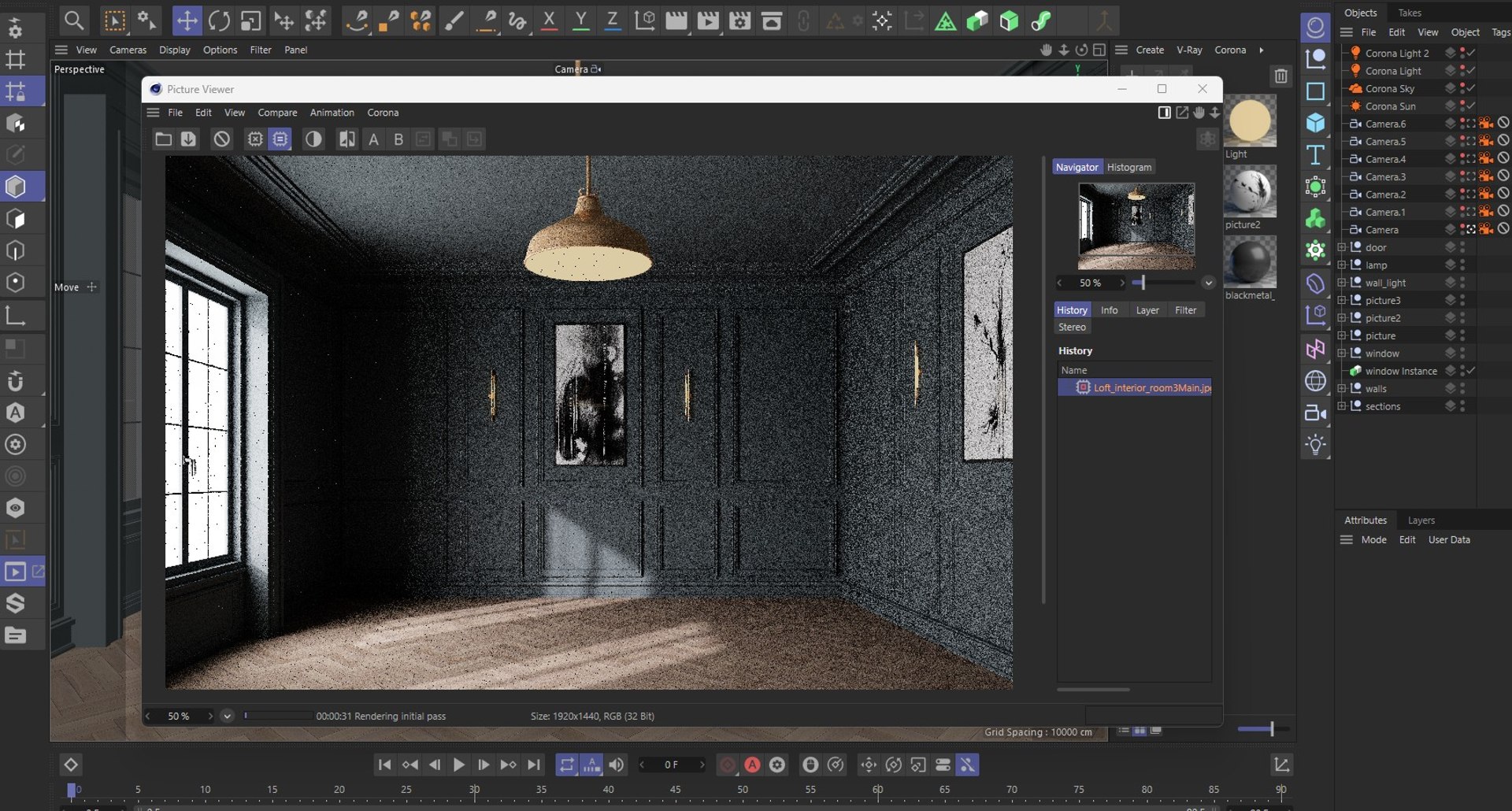The height and width of the screenshot is (811, 1512).
Task: Add a text spline object icon
Action: click(x=1315, y=155)
